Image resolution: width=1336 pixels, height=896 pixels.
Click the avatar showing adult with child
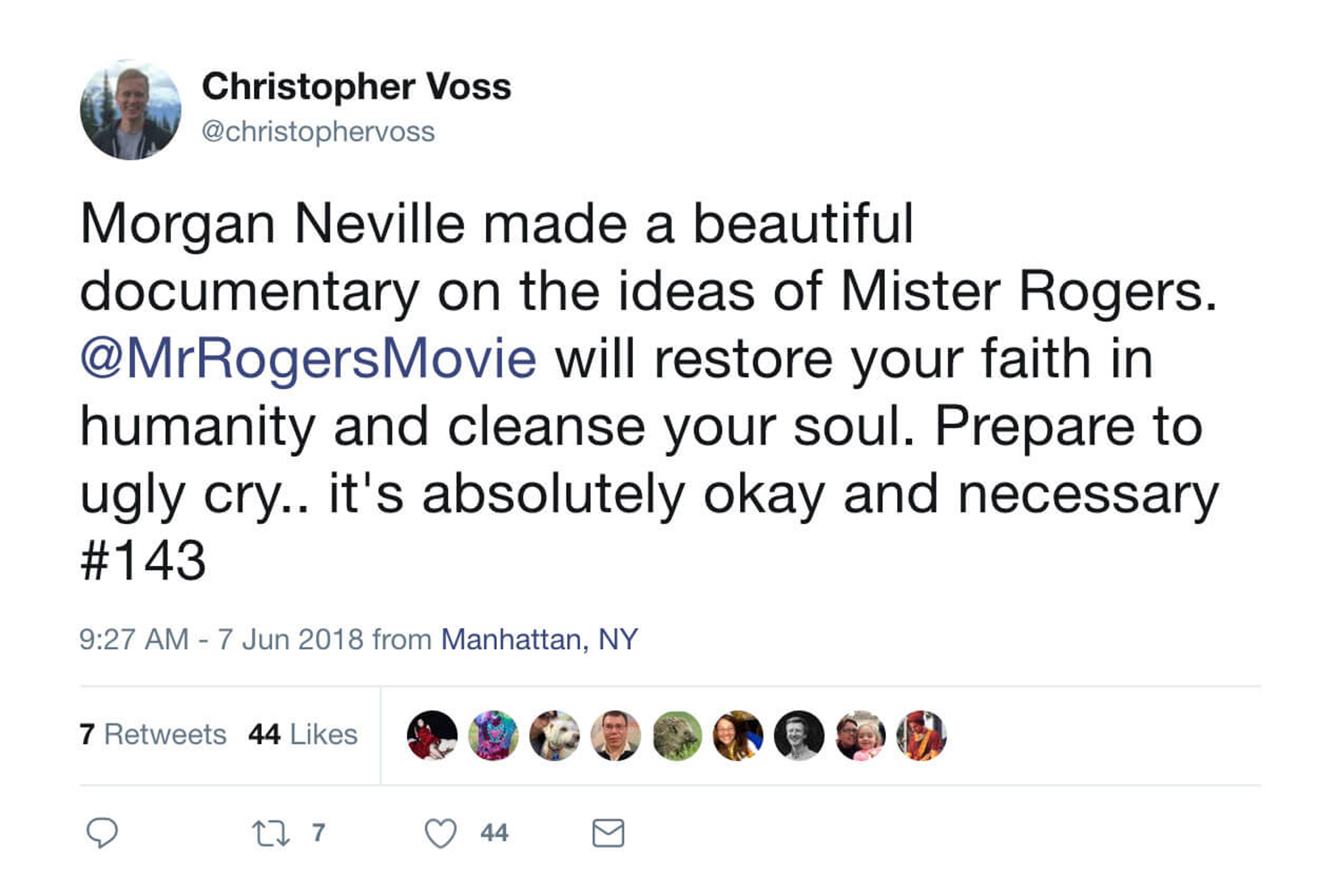click(860, 735)
